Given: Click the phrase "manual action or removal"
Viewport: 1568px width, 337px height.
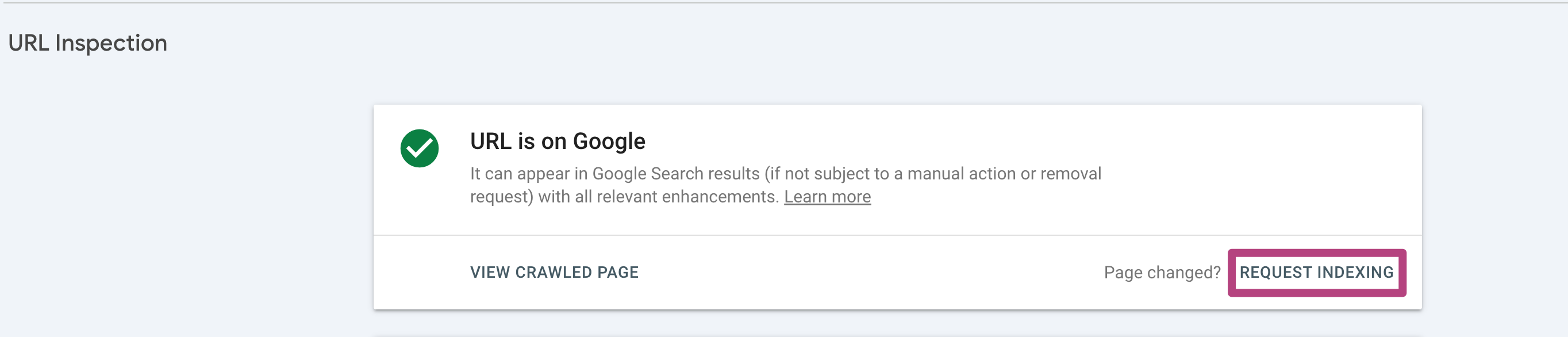Looking at the screenshot, I should 1004,174.
